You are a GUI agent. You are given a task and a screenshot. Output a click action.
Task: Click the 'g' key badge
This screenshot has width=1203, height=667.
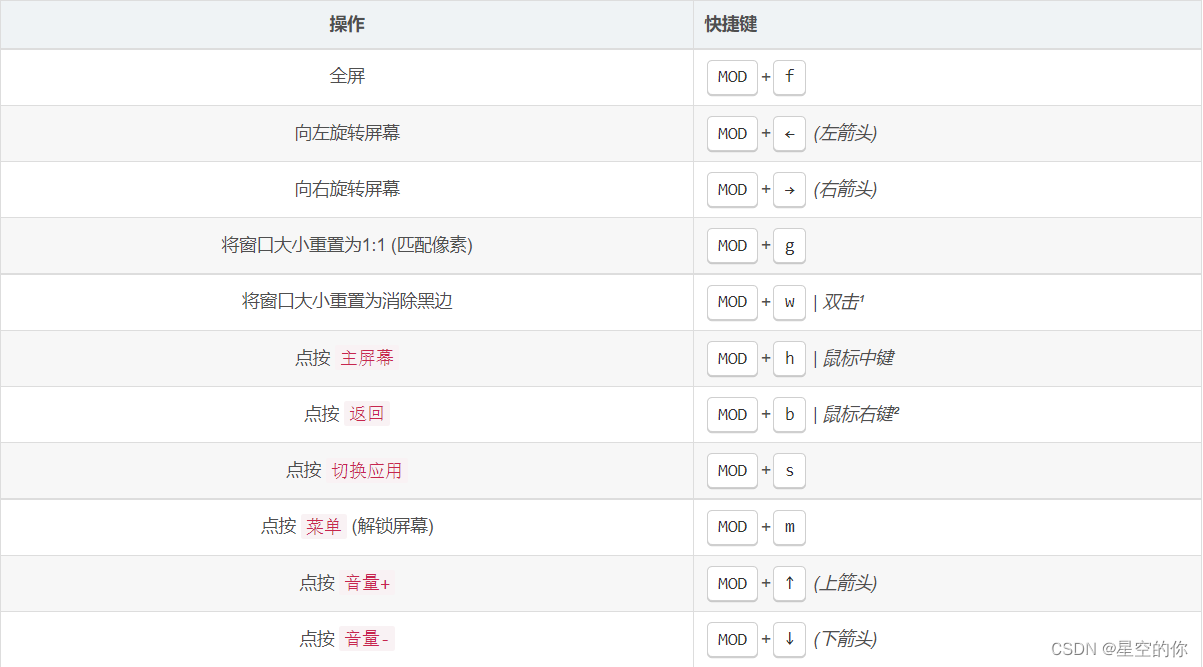pos(789,246)
